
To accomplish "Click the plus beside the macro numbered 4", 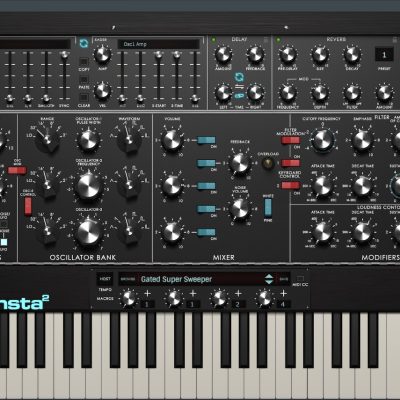I will [x=283, y=293].
